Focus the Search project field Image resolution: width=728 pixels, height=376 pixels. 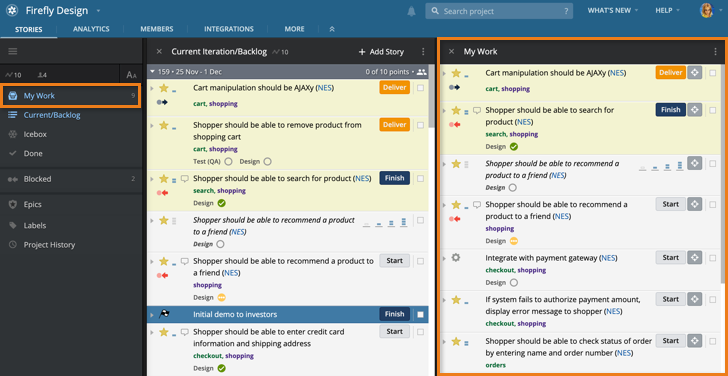click(499, 11)
